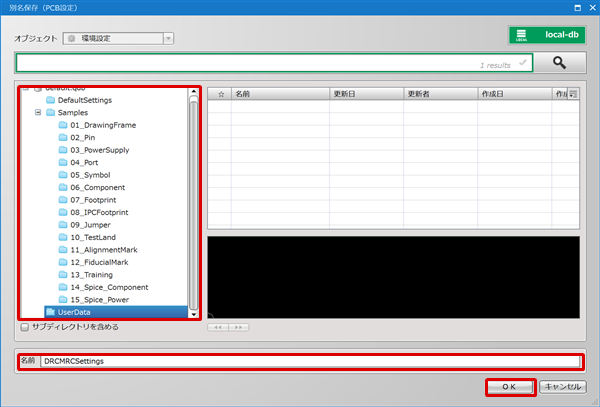
Task: Close the 別名保存 dialog
Action: coord(592,8)
